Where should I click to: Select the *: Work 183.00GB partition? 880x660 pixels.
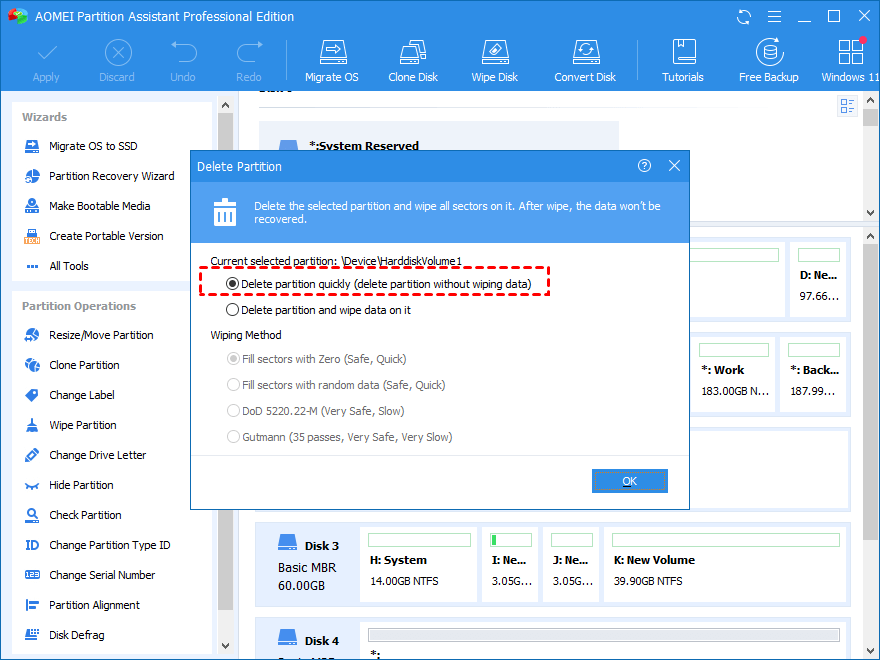coord(733,374)
